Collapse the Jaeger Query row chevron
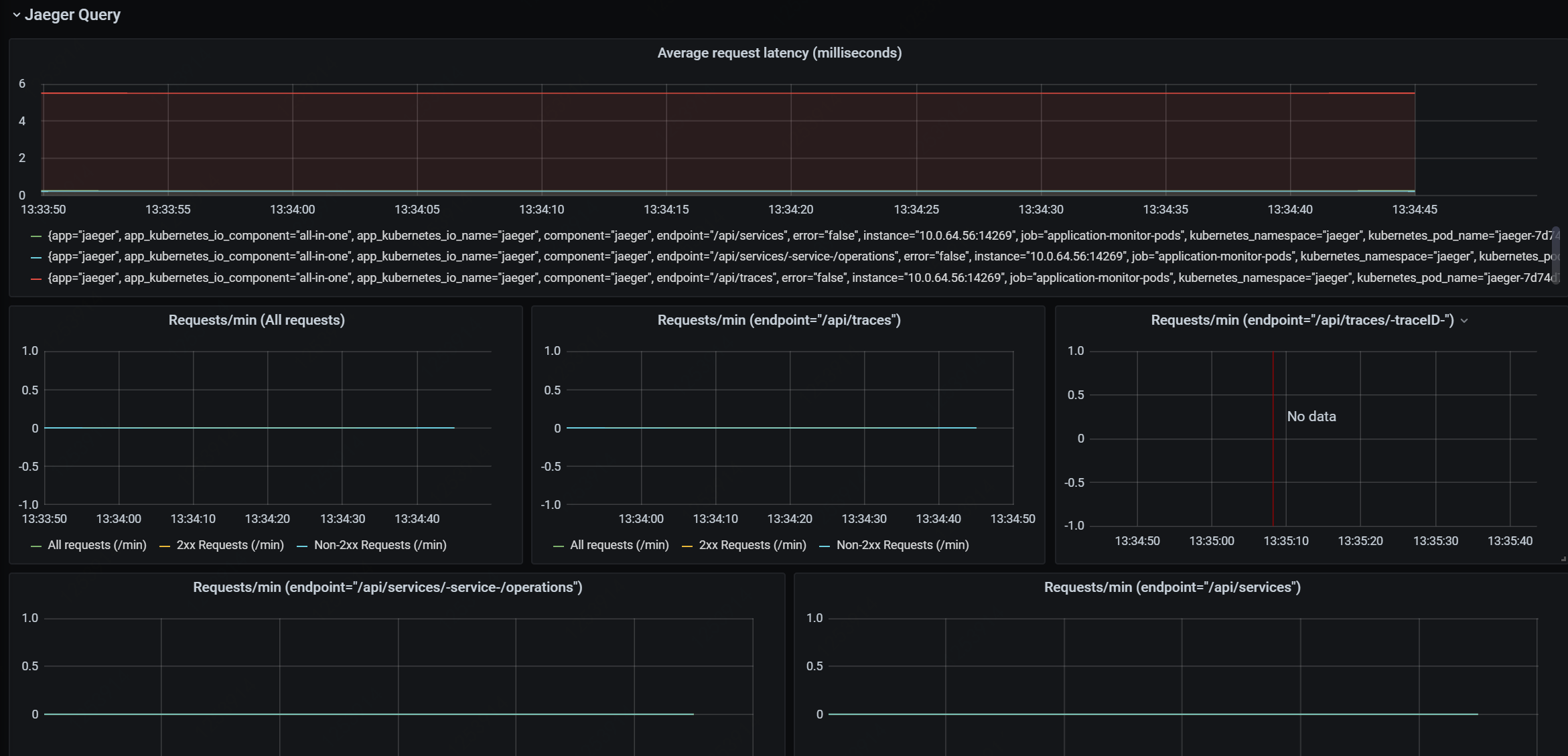Screen dimensions: 1568x756 click(16, 15)
